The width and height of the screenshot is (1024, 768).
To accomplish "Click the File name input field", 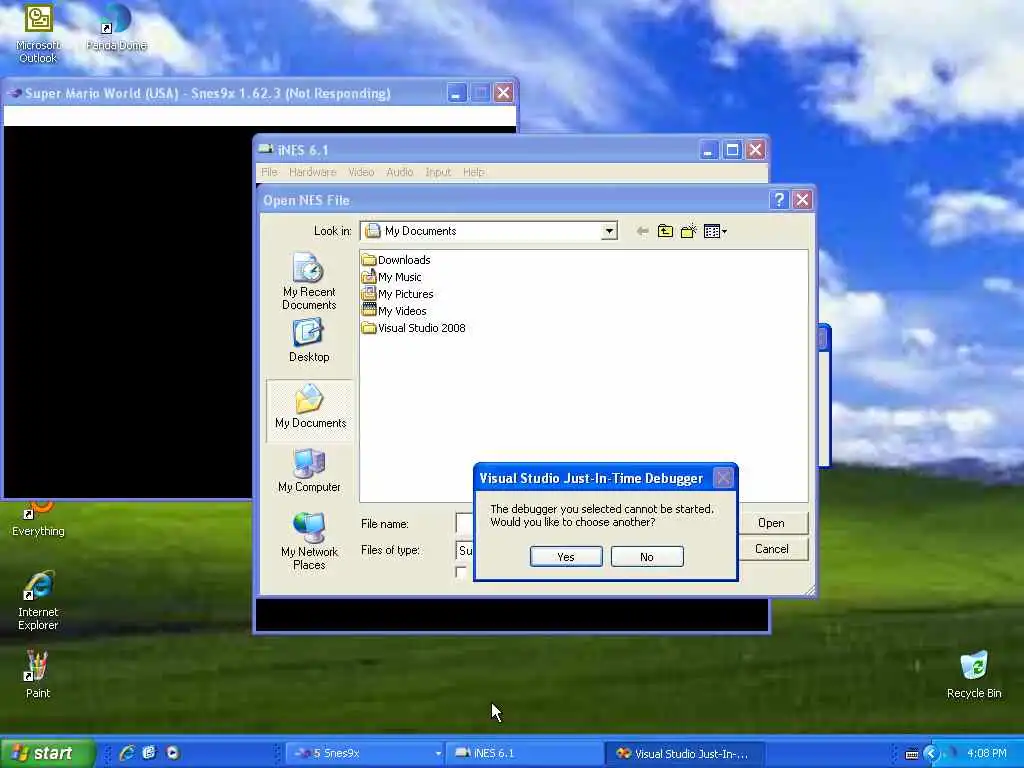I will tap(464, 523).
